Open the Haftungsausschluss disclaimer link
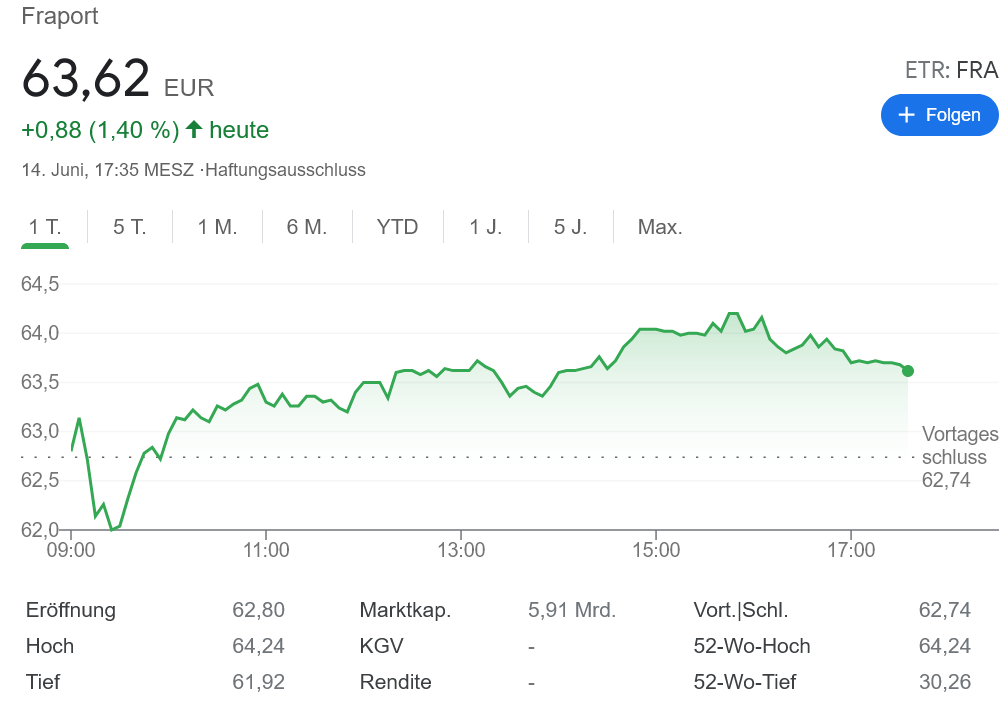The image size is (999, 706). coord(285,170)
